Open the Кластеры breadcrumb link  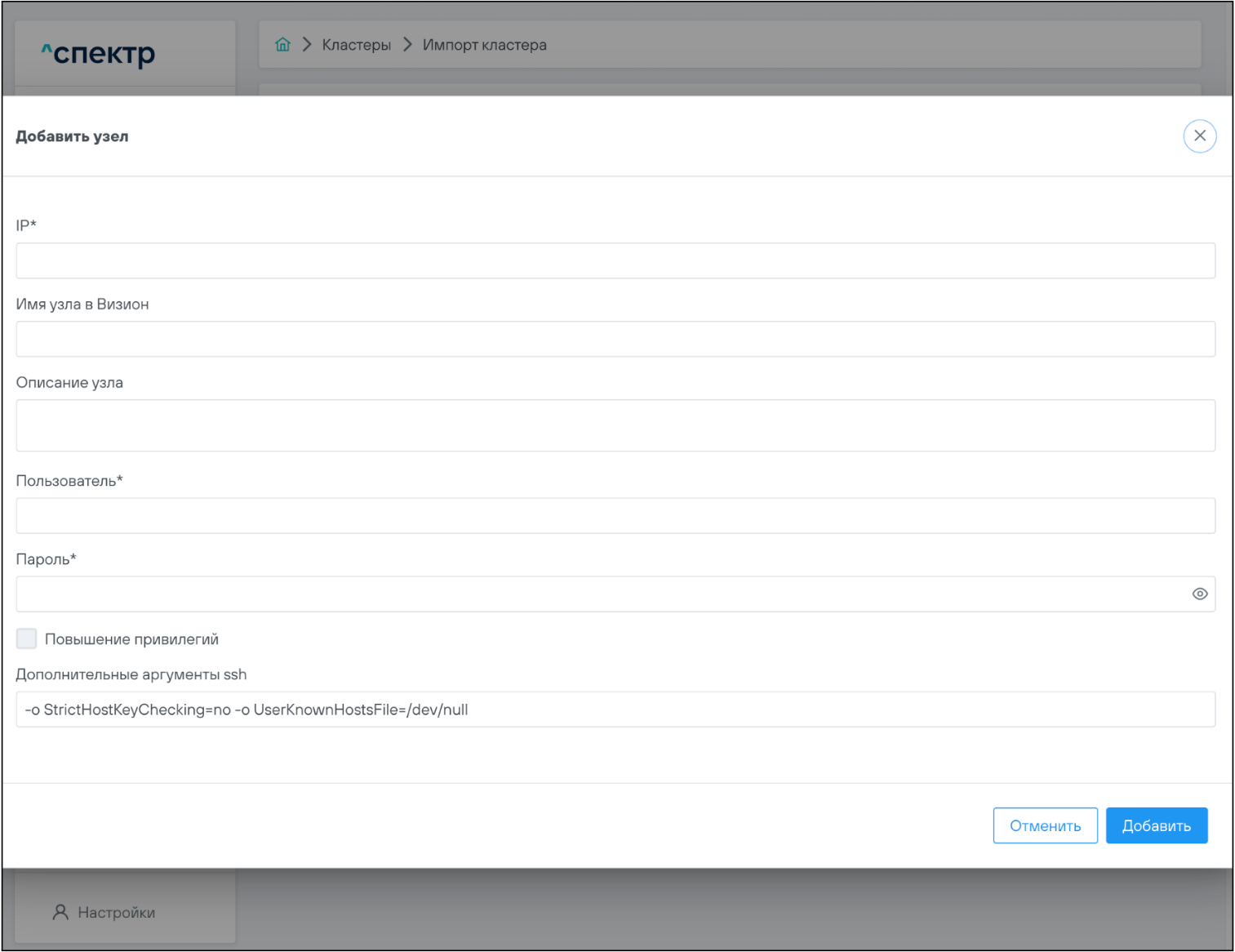[x=357, y=45]
